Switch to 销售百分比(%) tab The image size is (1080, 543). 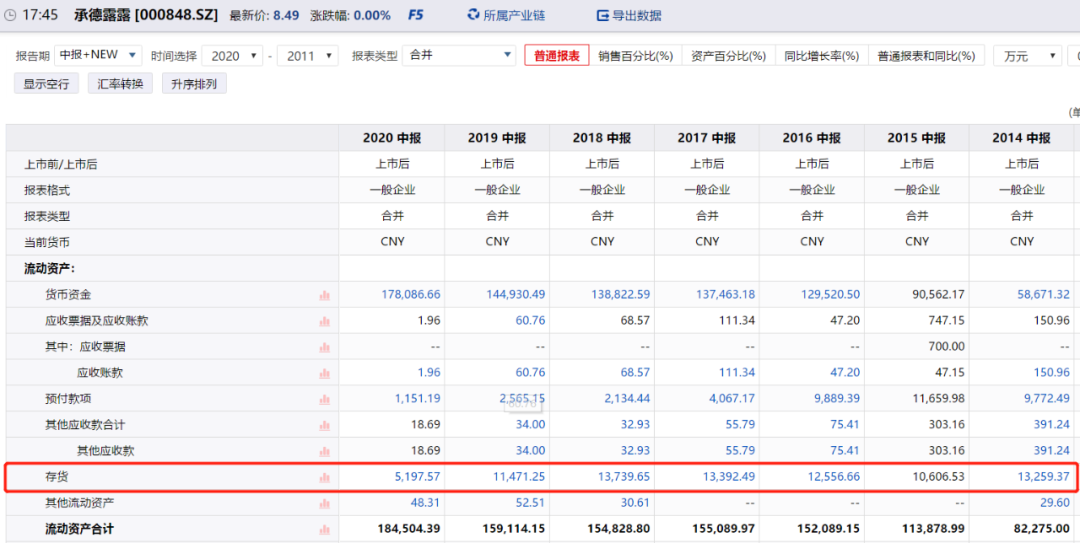click(x=635, y=56)
